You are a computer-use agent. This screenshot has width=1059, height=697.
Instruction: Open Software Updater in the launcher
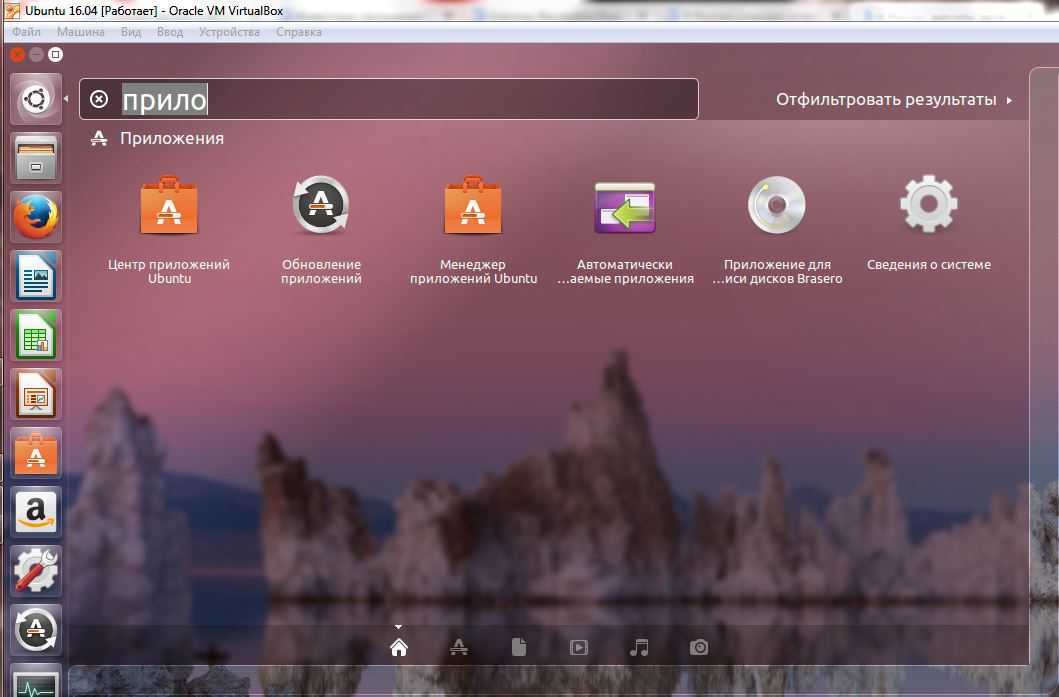click(36, 630)
